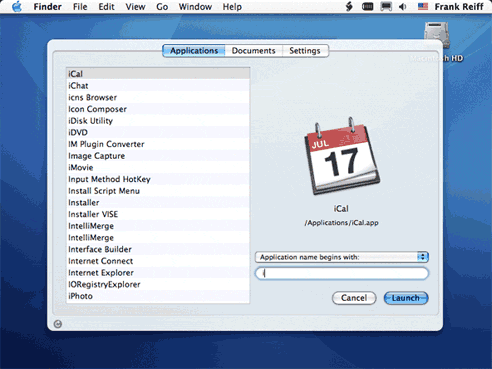Select icns Browser in the list
The width and height of the screenshot is (492, 369).
tap(158, 97)
